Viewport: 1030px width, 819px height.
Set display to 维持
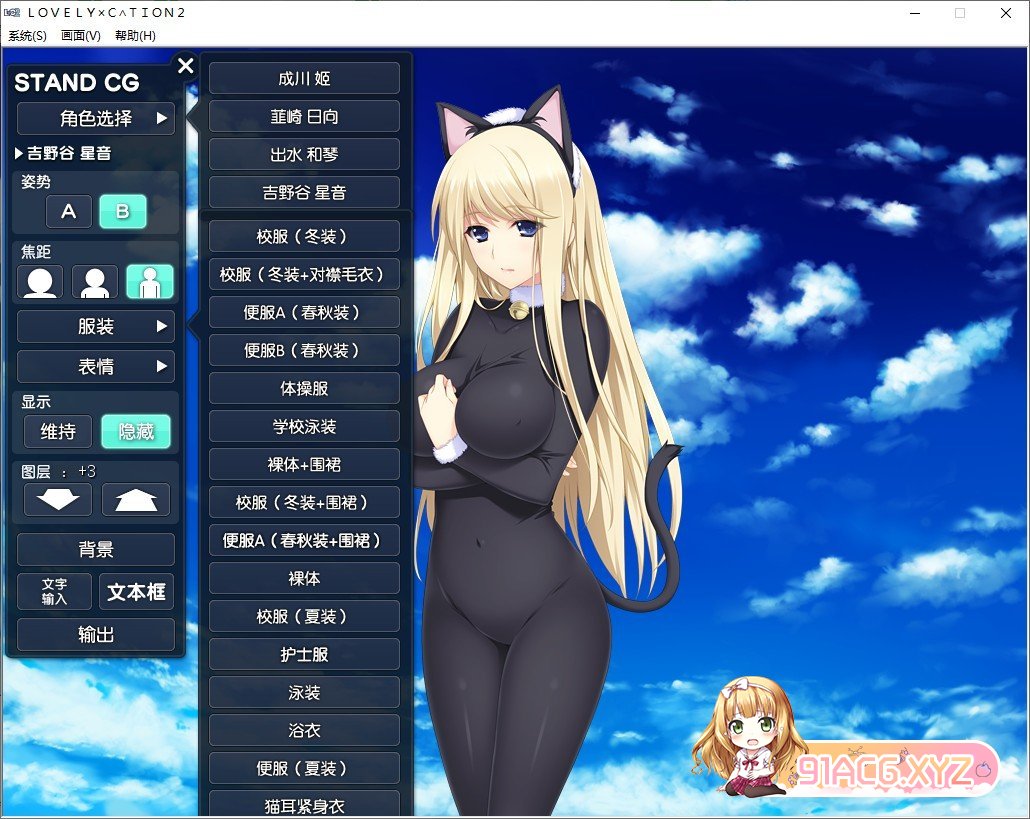tap(58, 431)
